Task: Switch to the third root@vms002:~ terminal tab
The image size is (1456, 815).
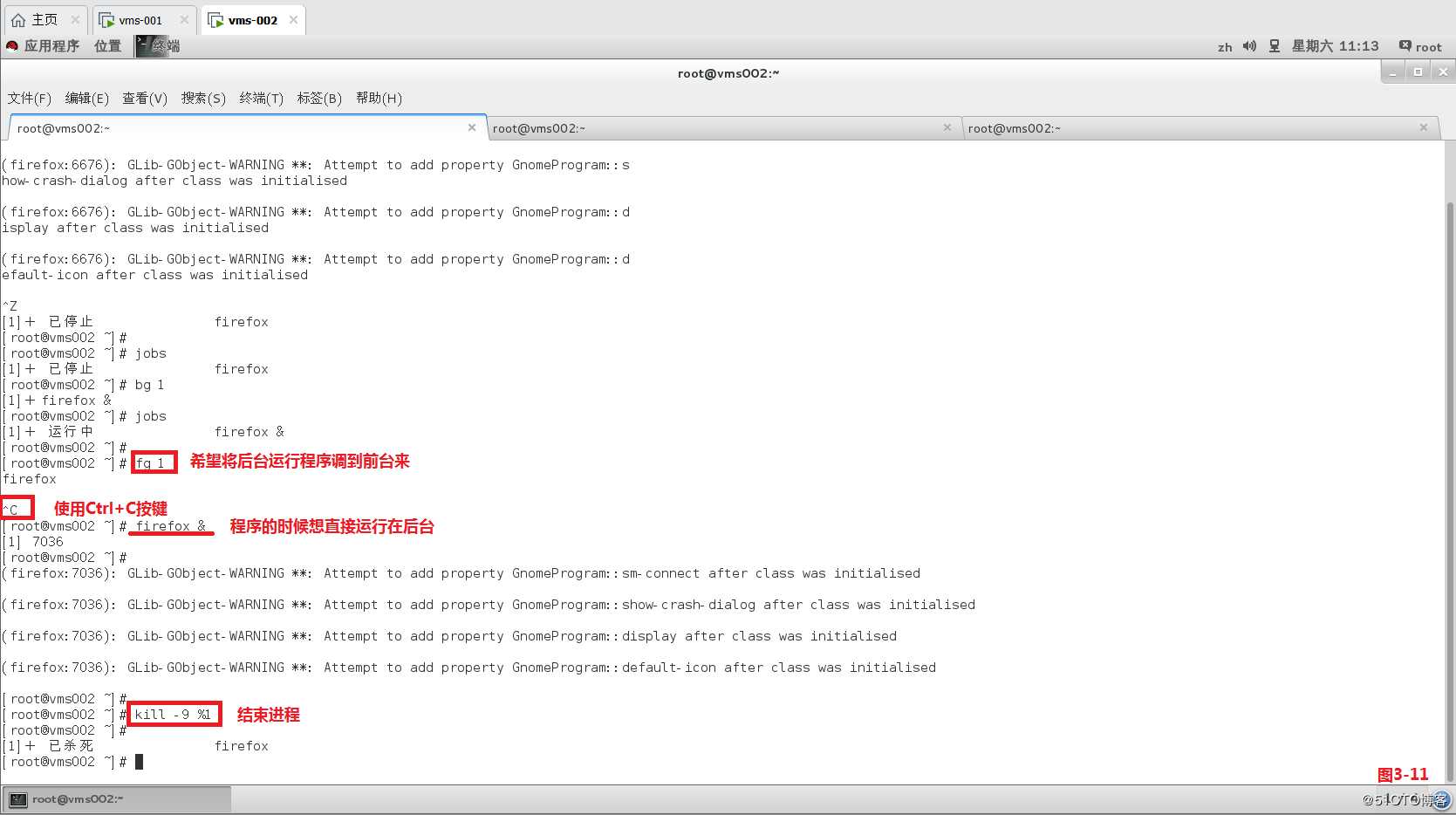Action: click(1200, 128)
